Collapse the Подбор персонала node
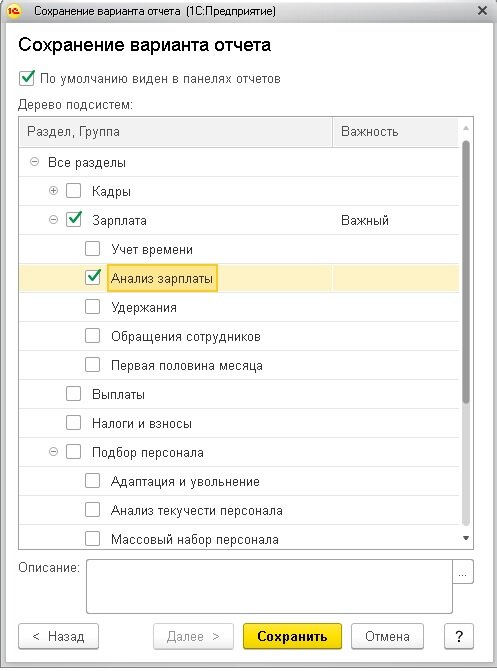Screen dimensions: 497x671 (x=54, y=452)
